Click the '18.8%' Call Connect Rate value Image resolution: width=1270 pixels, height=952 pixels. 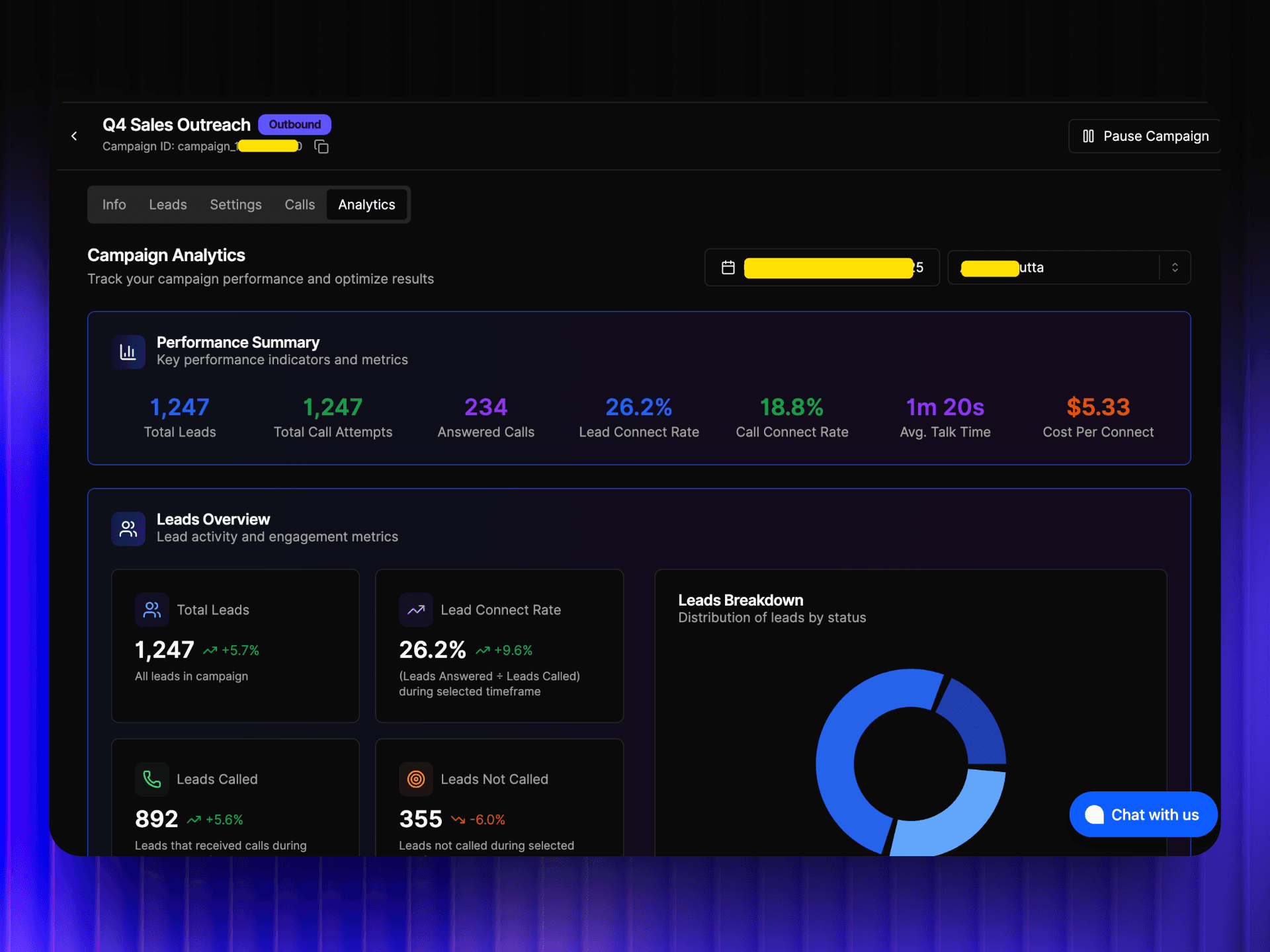click(792, 407)
